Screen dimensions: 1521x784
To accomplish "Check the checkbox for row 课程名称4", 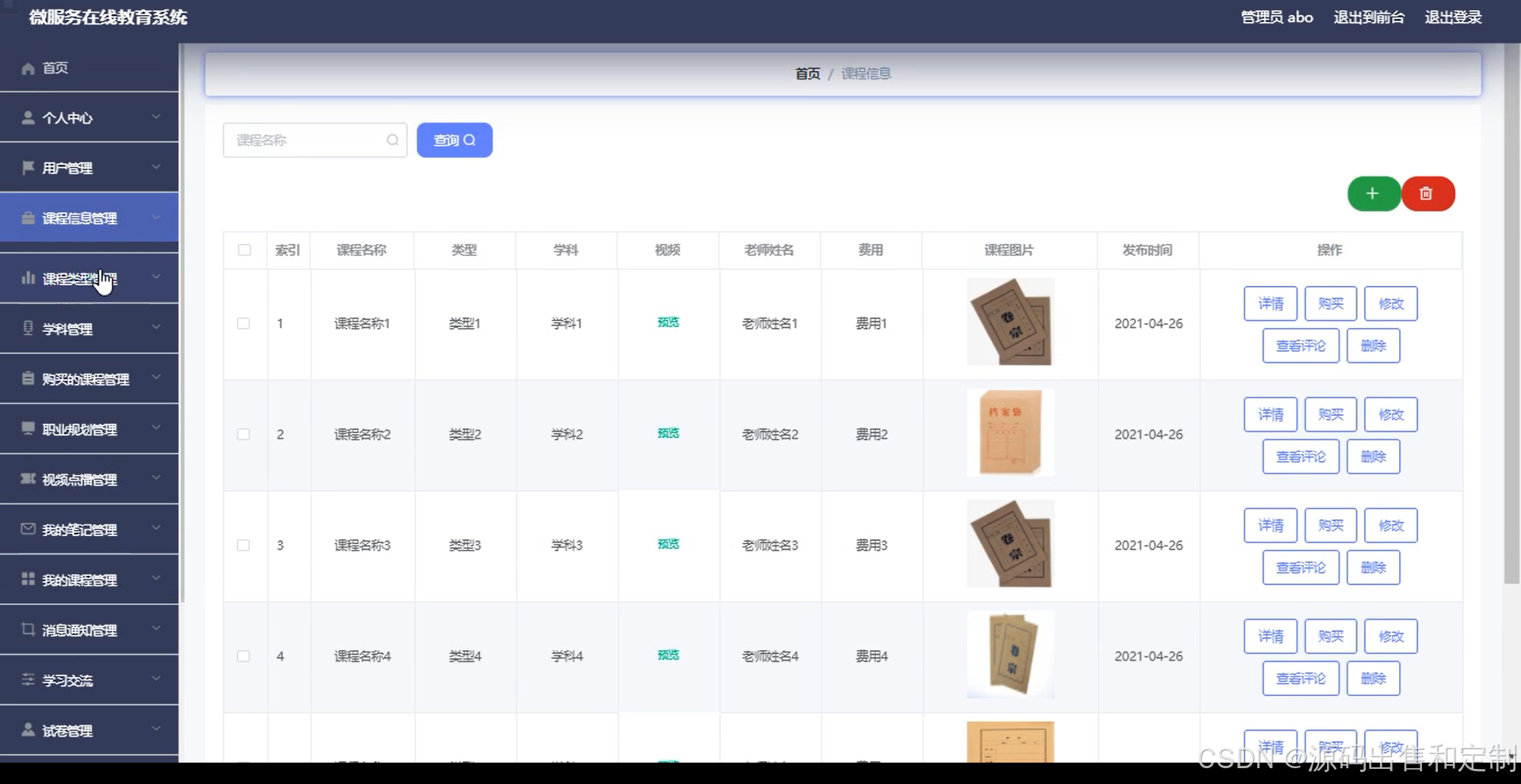I will point(243,657).
